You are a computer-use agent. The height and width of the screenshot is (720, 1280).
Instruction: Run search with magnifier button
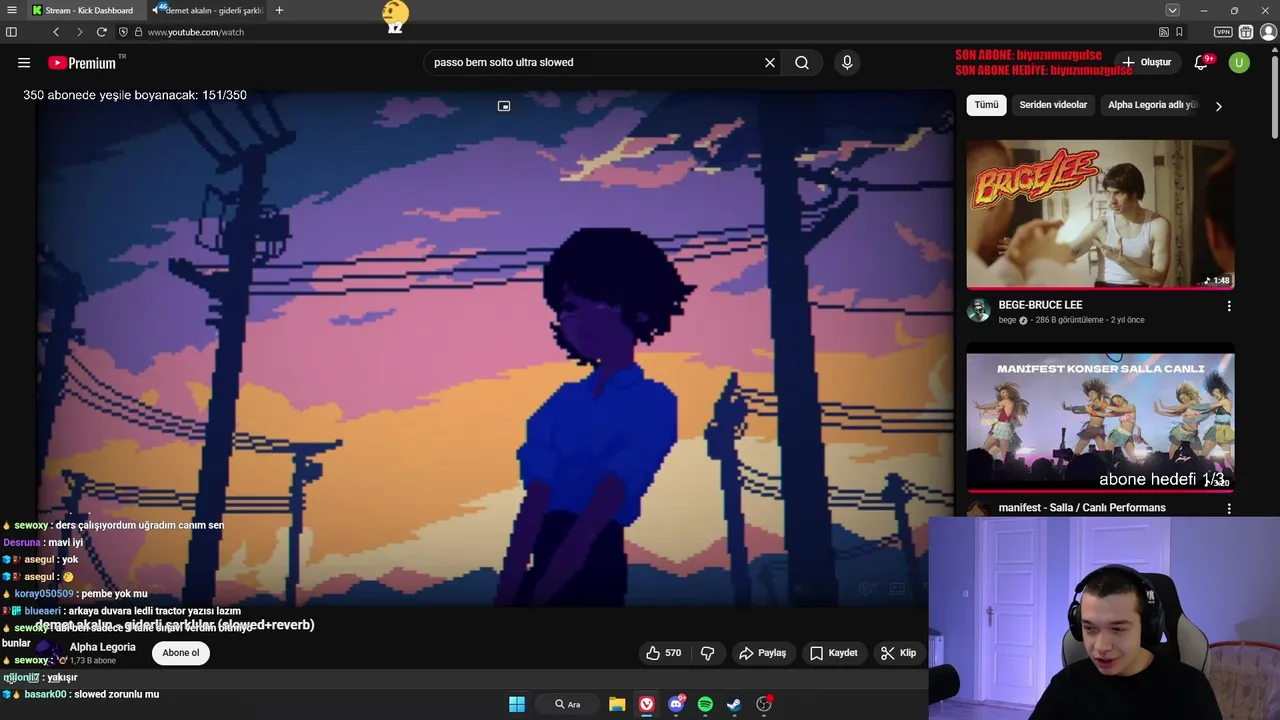[x=802, y=62]
